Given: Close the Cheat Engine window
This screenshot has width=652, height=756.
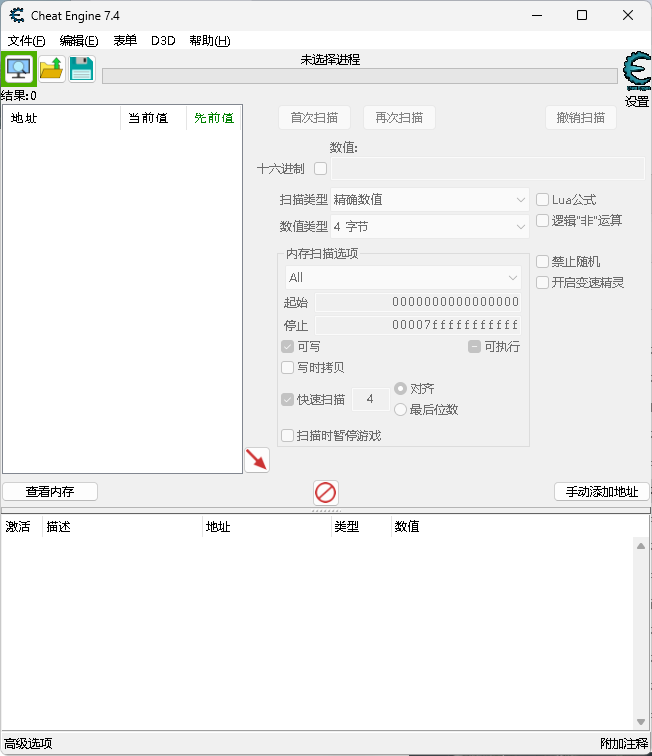Looking at the screenshot, I should 627,15.
